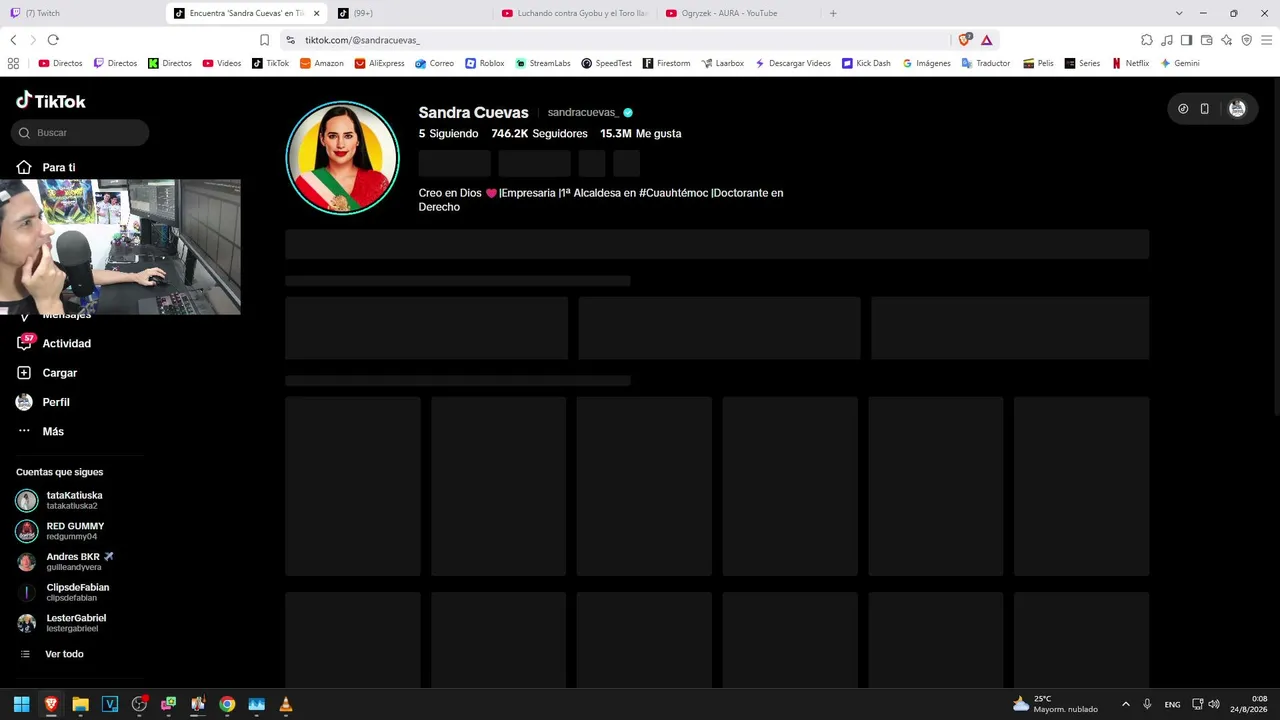This screenshot has height=720, width=1280.
Task: Open the account avatar menu top right
Action: point(1237,109)
